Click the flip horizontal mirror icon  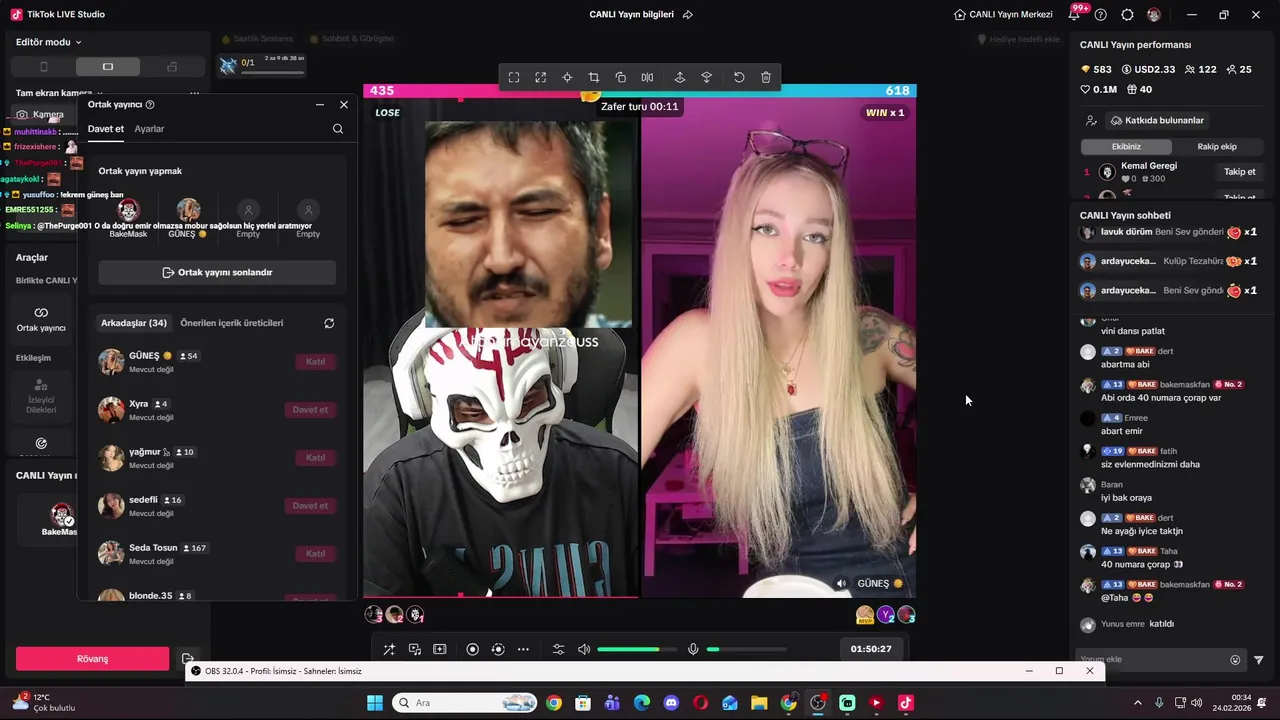point(647,78)
